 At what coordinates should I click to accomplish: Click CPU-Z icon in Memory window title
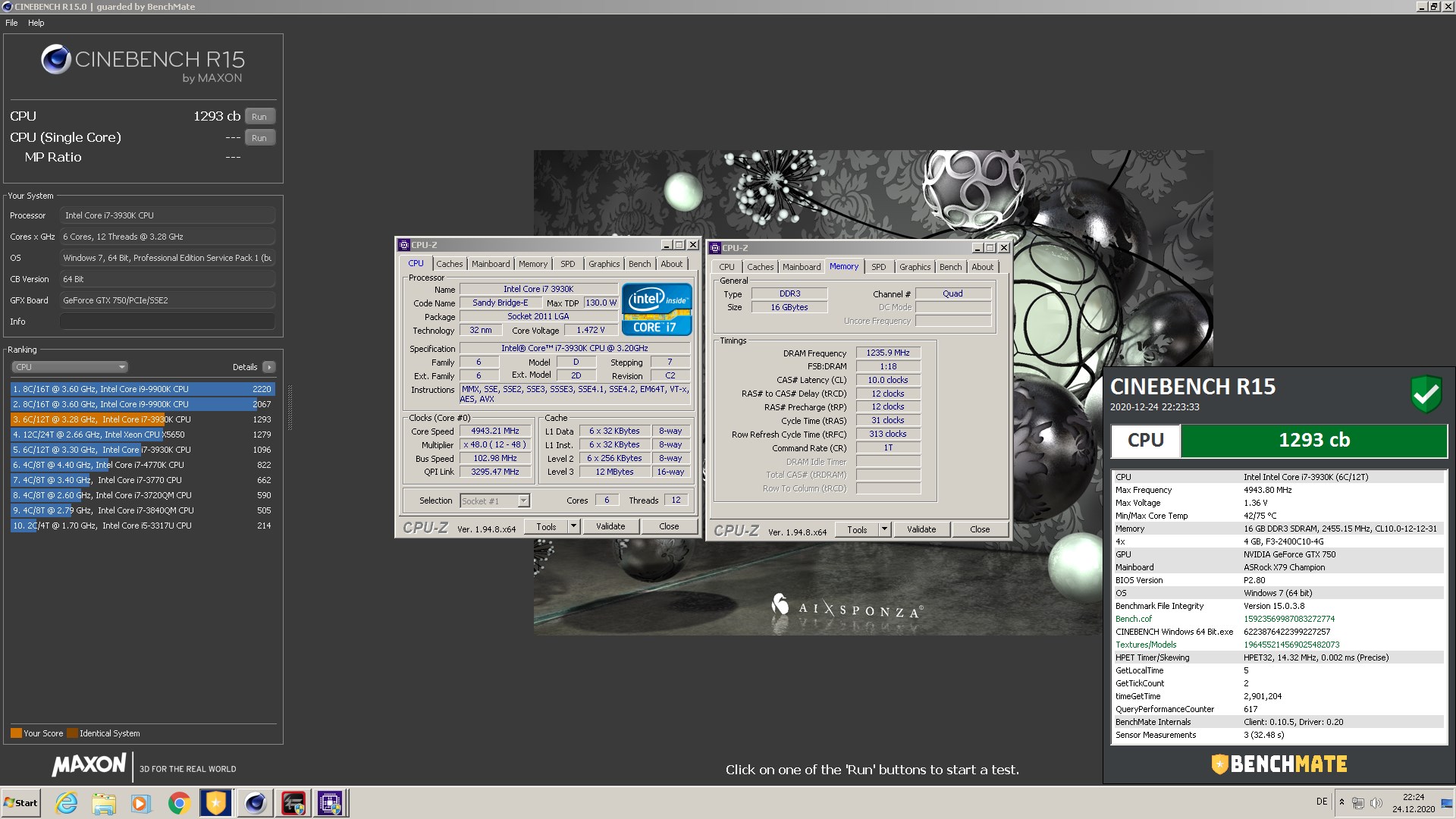[x=714, y=248]
